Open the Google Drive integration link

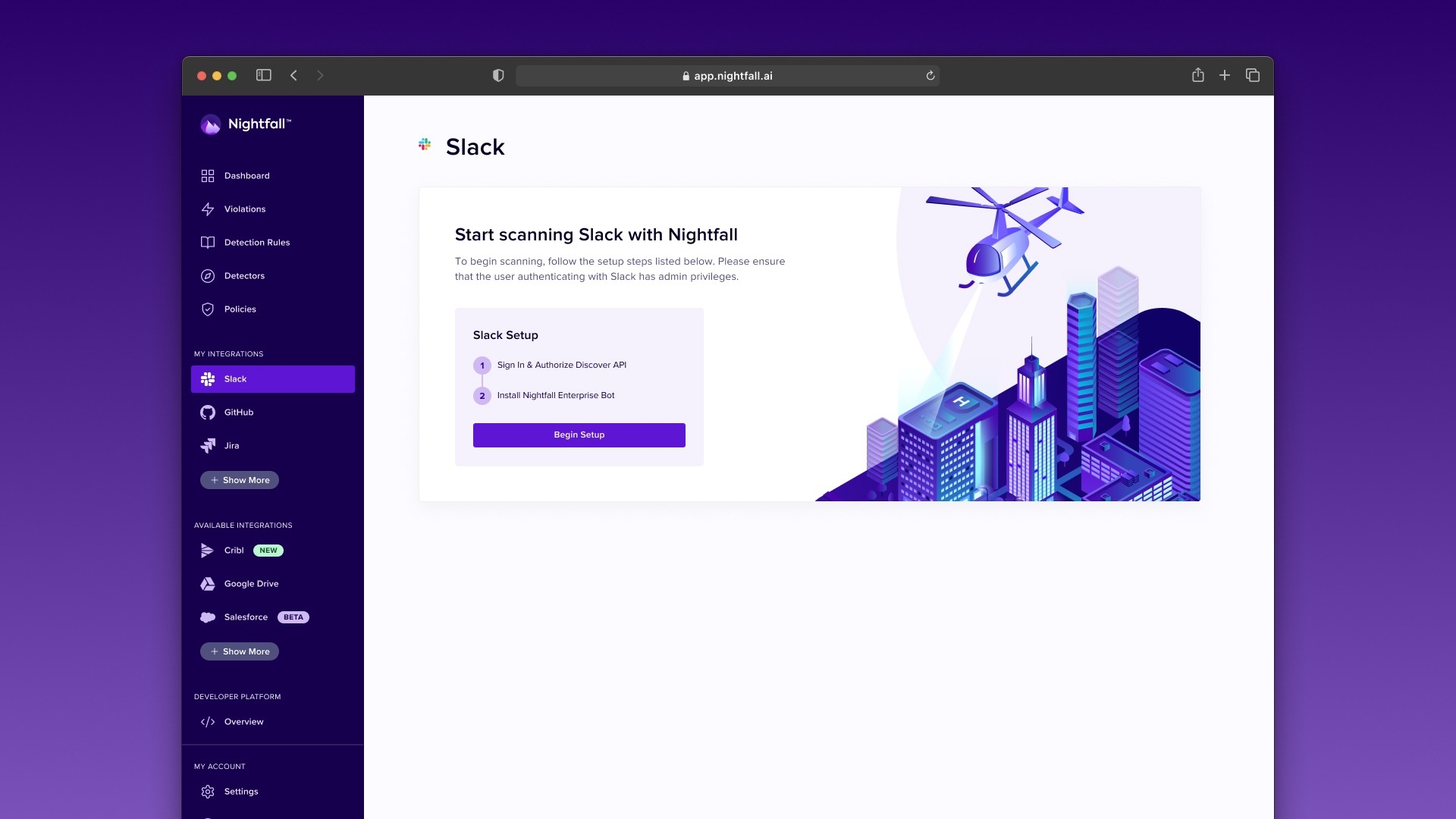(x=273, y=584)
